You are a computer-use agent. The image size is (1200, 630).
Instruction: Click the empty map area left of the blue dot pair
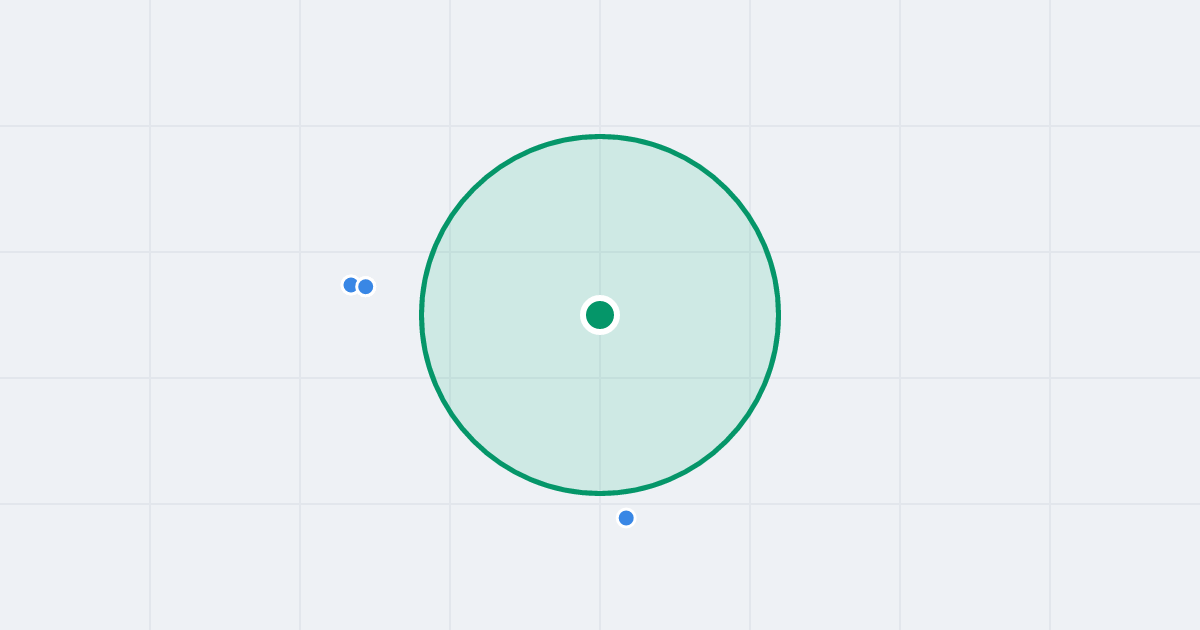(x=200, y=285)
